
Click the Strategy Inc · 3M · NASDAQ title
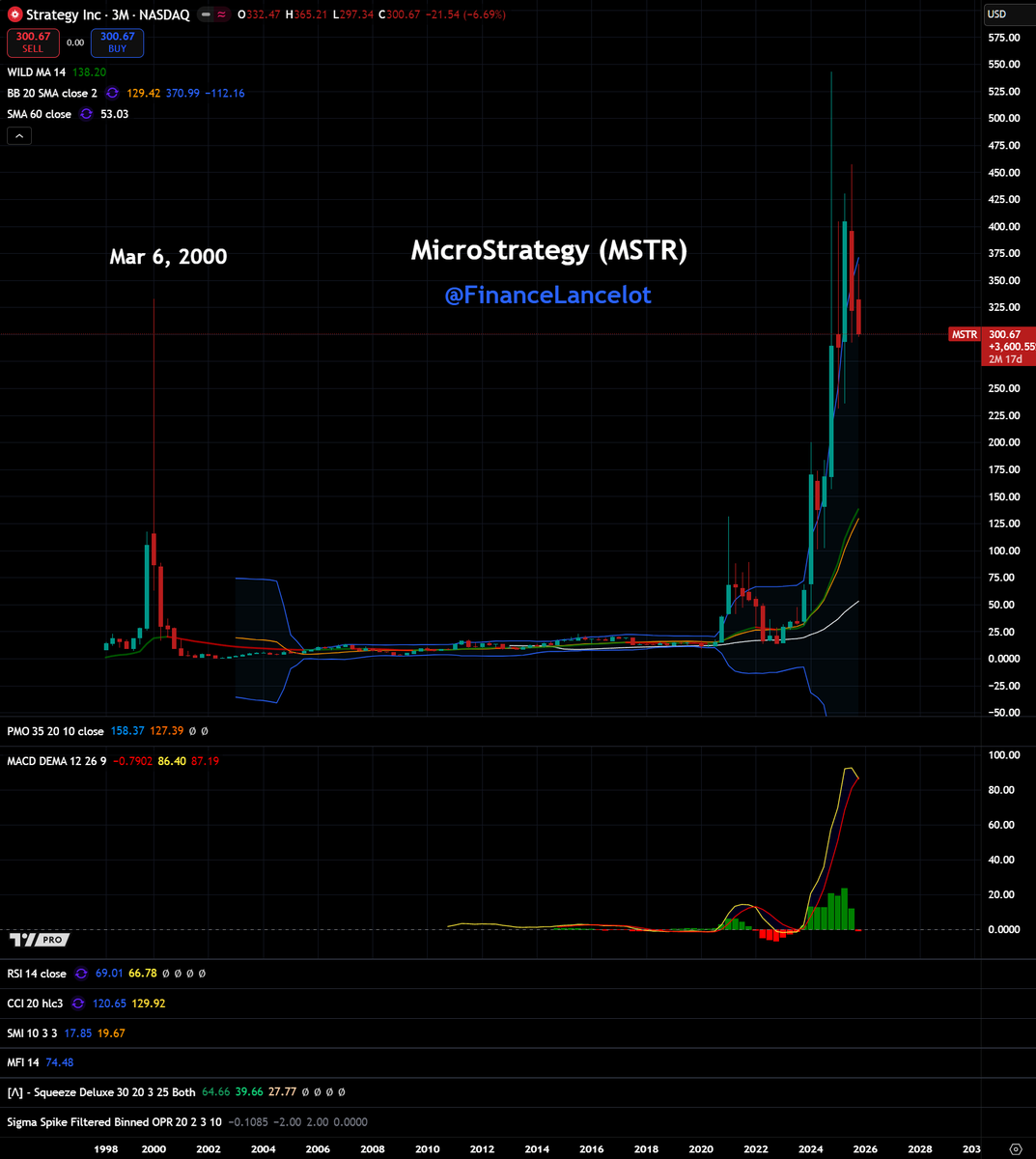107,14
